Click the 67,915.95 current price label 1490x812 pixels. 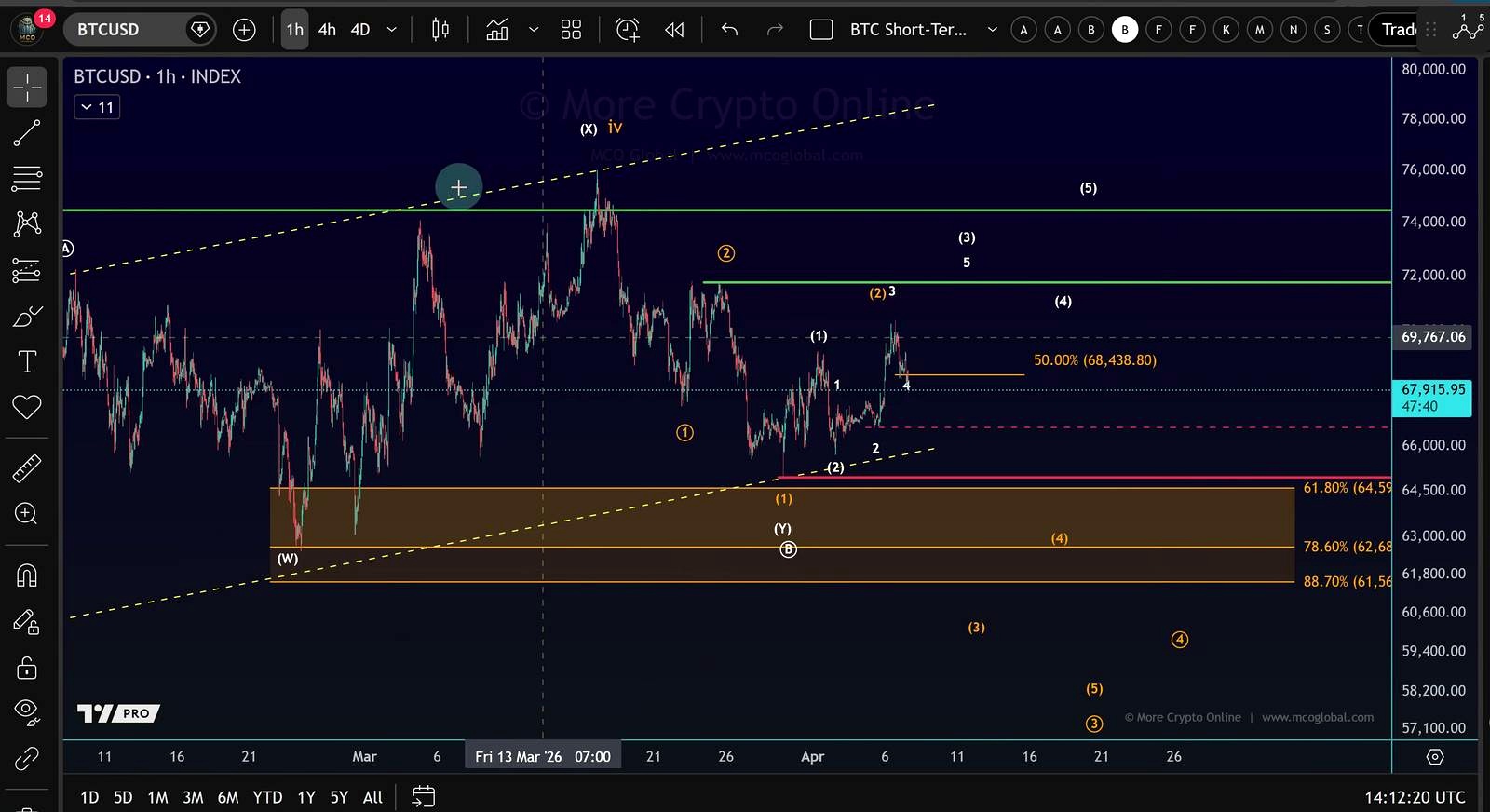[x=1432, y=398]
